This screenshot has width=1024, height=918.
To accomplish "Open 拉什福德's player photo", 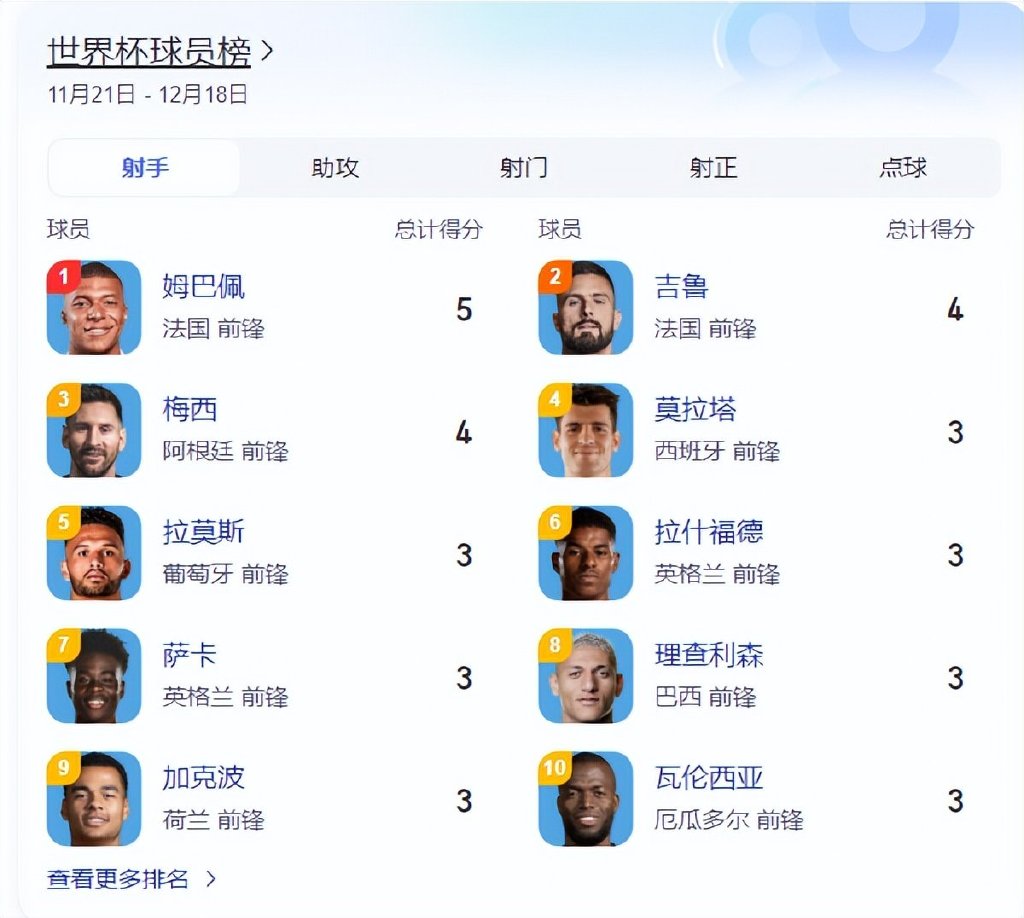I will (586, 553).
